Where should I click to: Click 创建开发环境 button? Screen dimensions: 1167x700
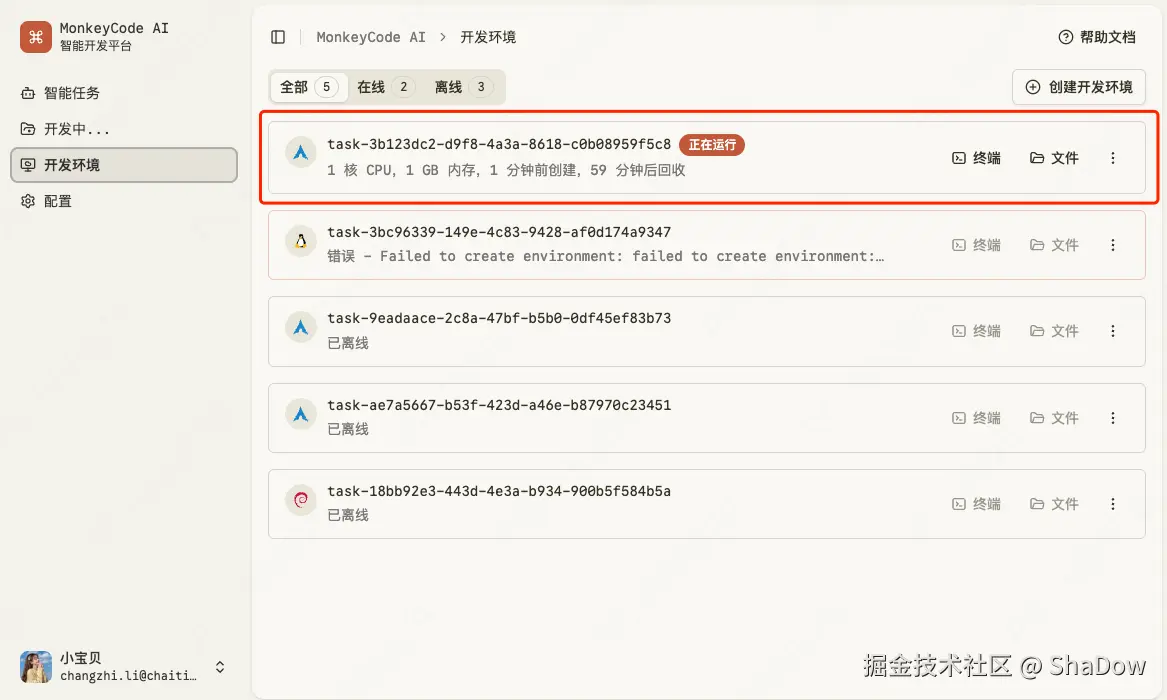[x=1078, y=87]
